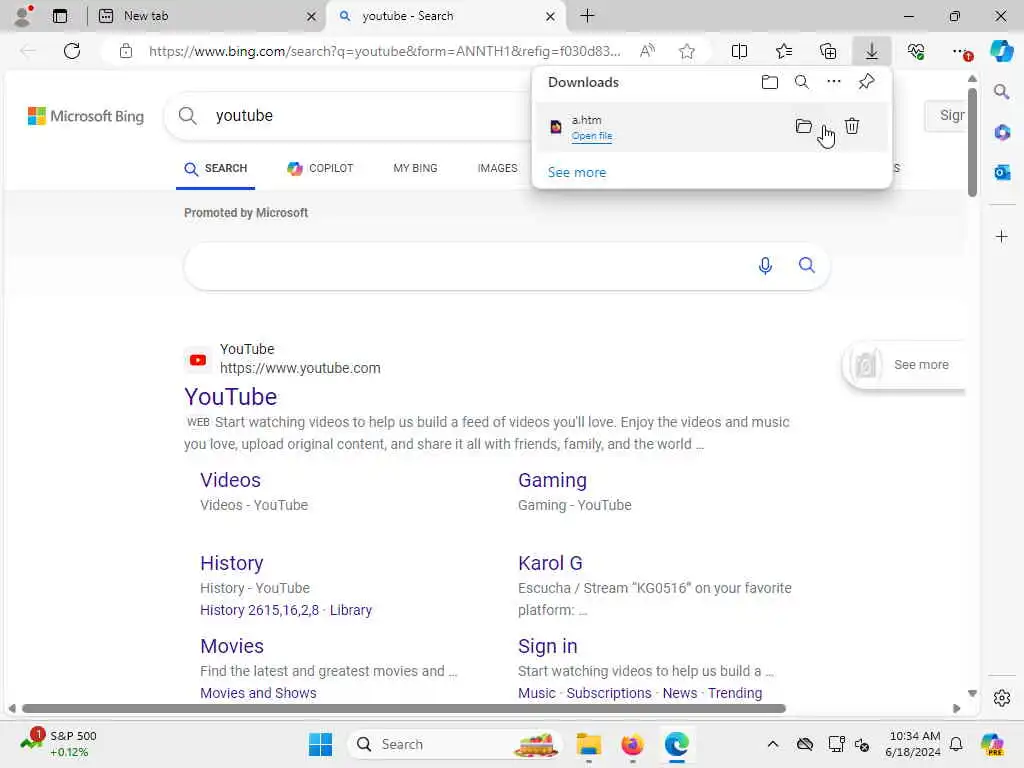Open the Microsoft 365 sidebar icon

click(1002, 133)
